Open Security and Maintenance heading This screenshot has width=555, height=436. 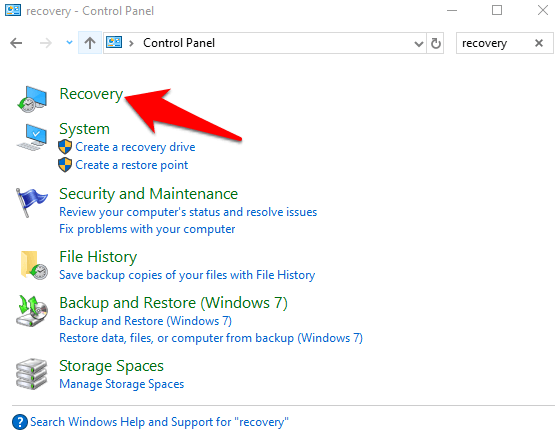pyautogui.click(x=148, y=194)
